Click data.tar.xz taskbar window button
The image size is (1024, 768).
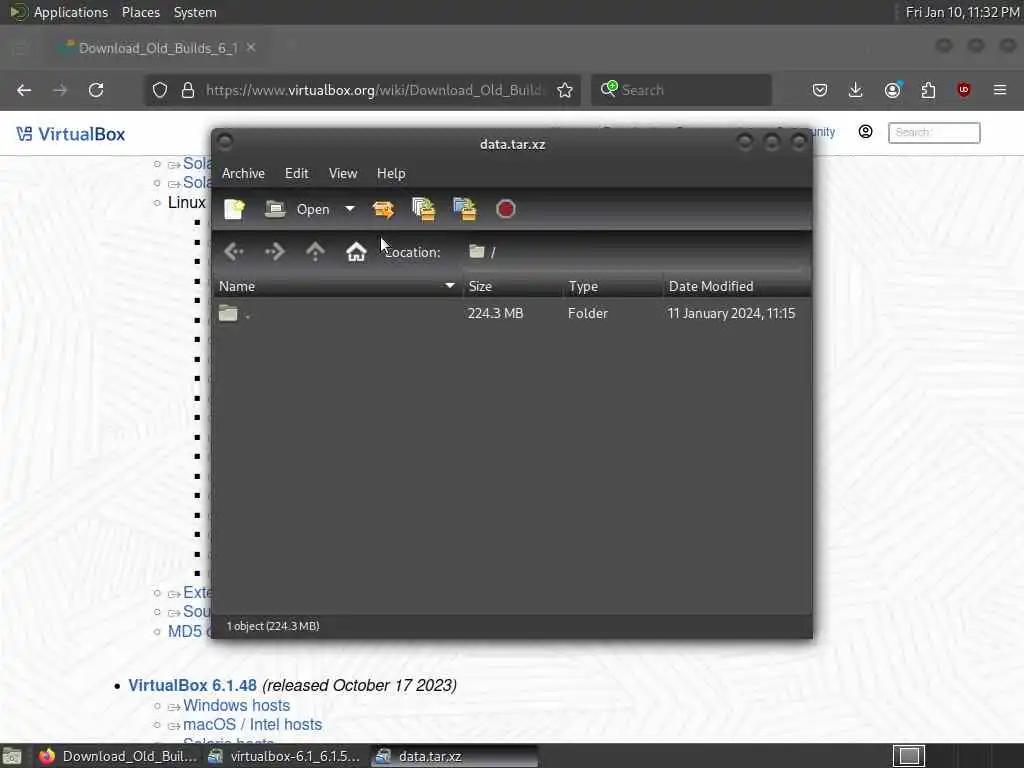click(x=455, y=757)
